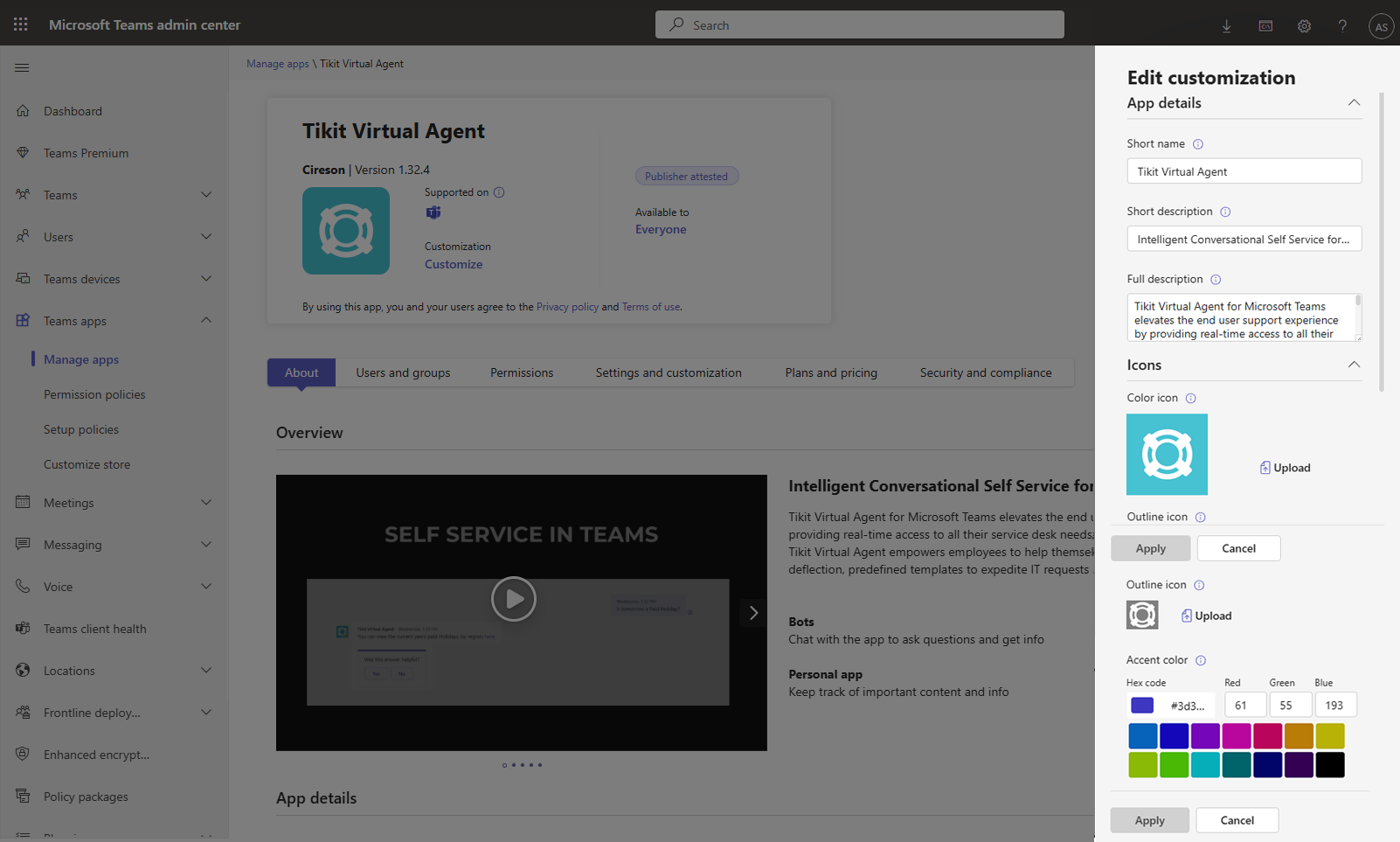Collapse the Icons section

pyautogui.click(x=1354, y=365)
